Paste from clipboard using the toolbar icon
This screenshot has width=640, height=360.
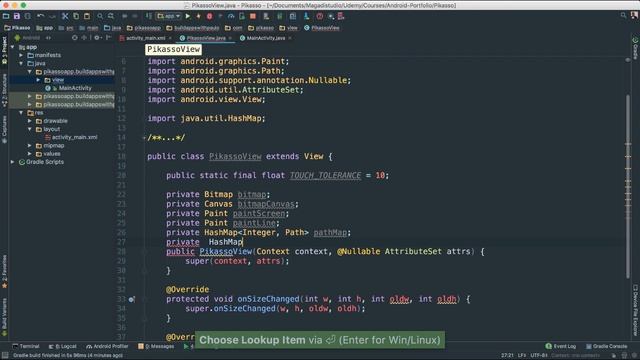point(87,16)
